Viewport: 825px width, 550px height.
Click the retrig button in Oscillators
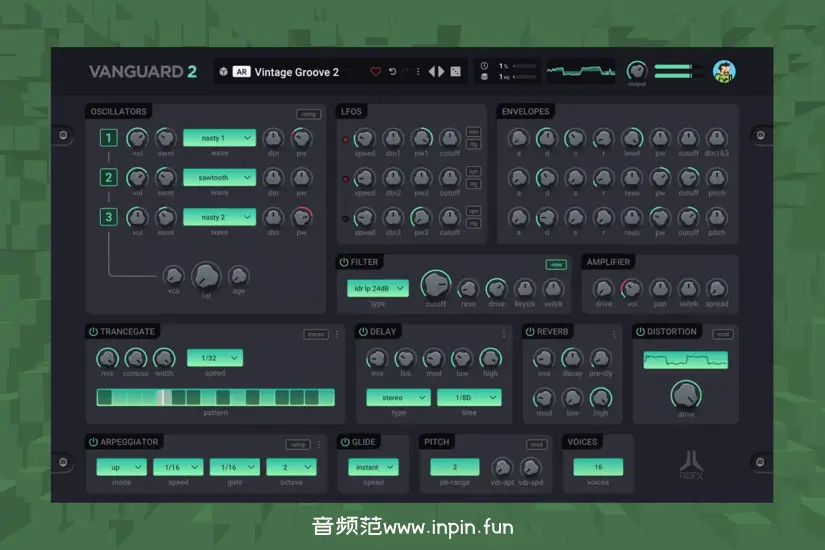click(x=308, y=114)
